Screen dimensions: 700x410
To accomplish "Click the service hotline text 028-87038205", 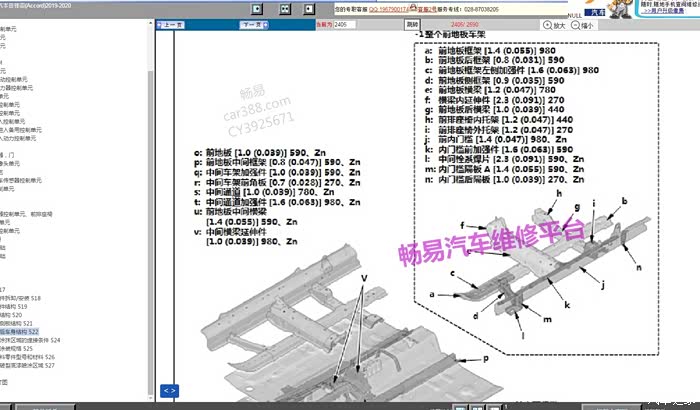I will pyautogui.click(x=481, y=9).
